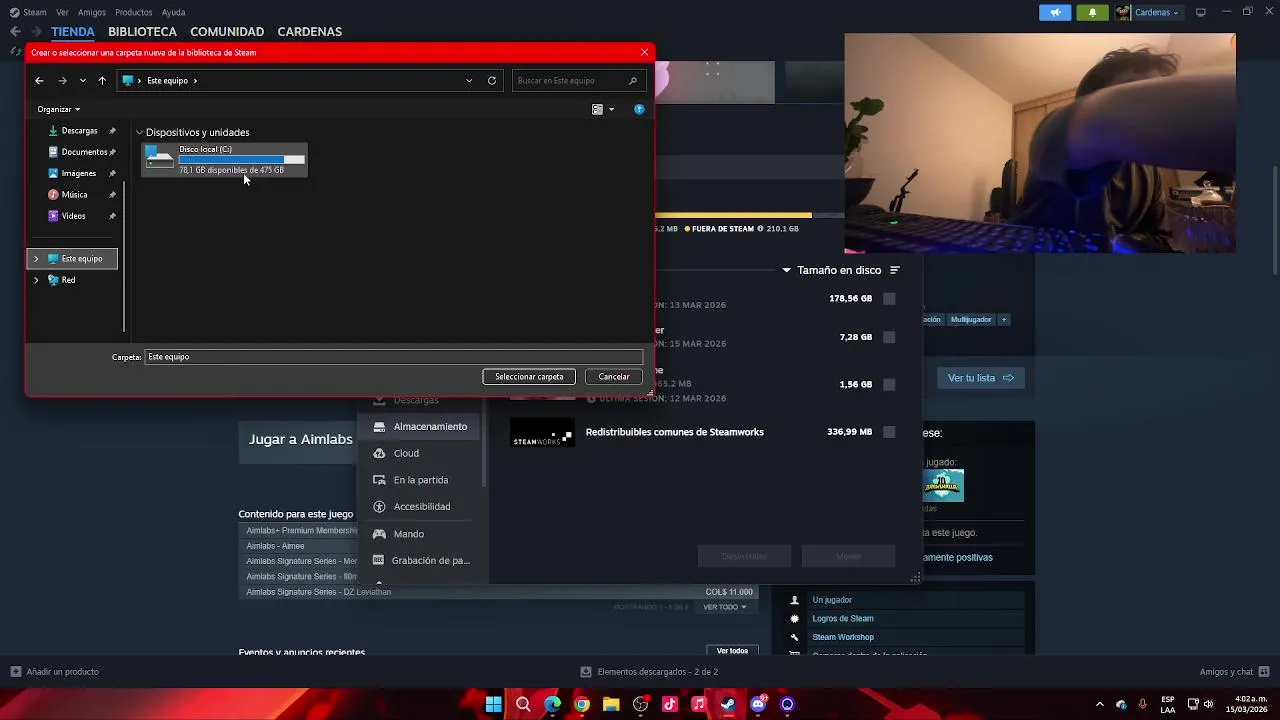This screenshot has height=720, width=1280.
Task: Open En la partida settings section
Action: click(x=421, y=480)
